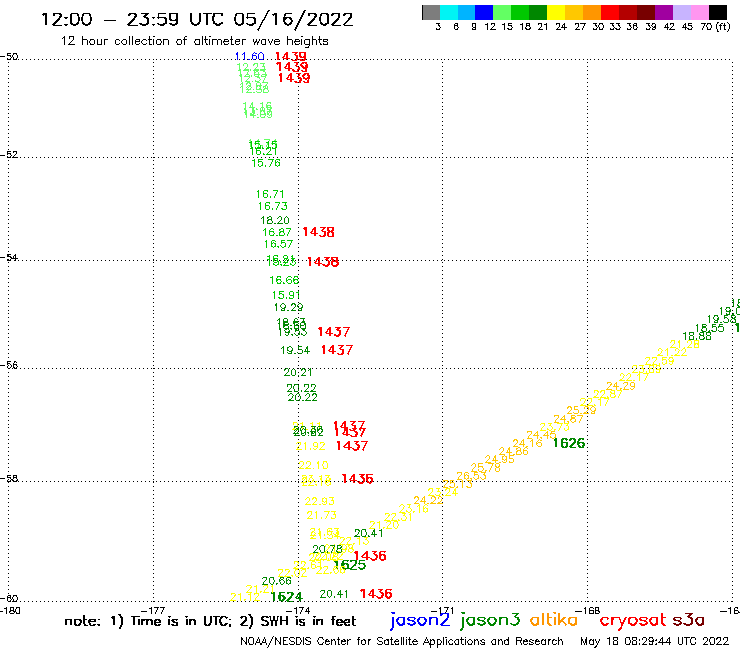This screenshot has height=650, width=740.
Task: Click the dark blue swatch in the legend
Action: [x=484, y=12]
